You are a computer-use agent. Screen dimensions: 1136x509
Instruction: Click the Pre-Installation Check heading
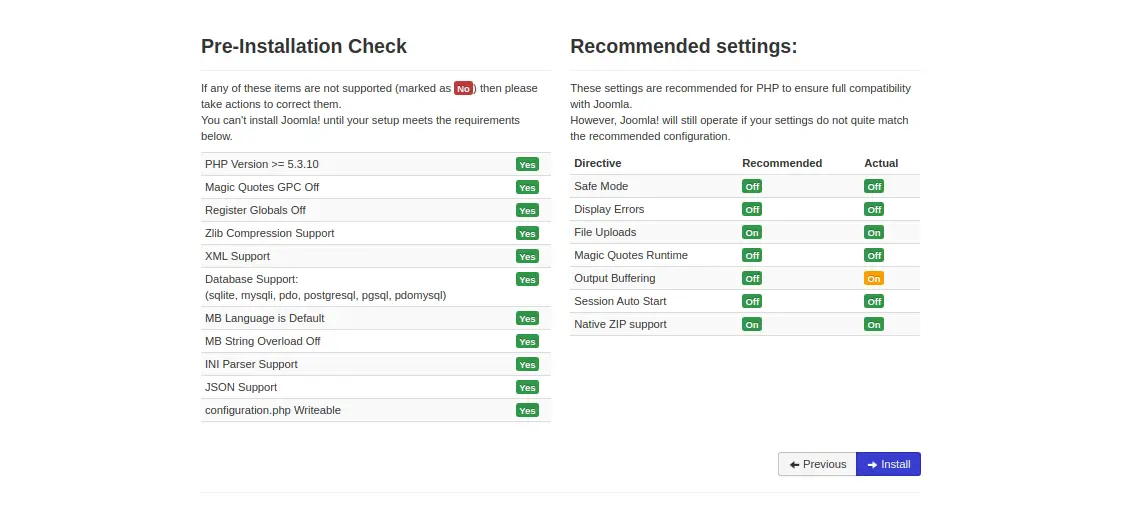pyautogui.click(x=304, y=46)
